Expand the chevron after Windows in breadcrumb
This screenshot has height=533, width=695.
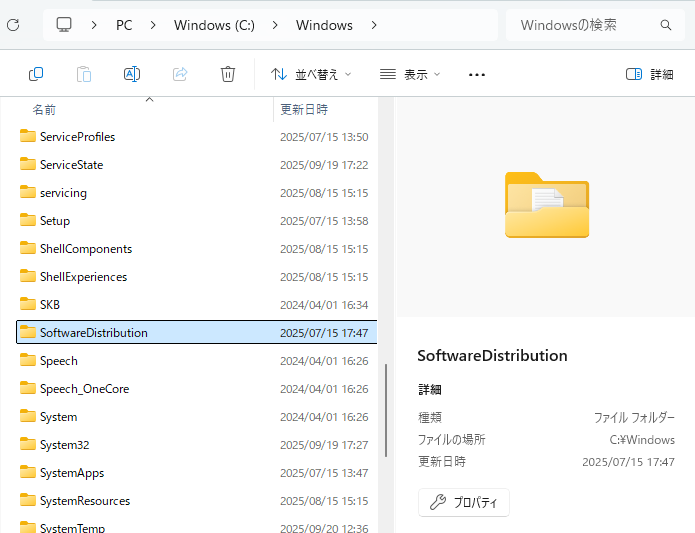(x=374, y=25)
